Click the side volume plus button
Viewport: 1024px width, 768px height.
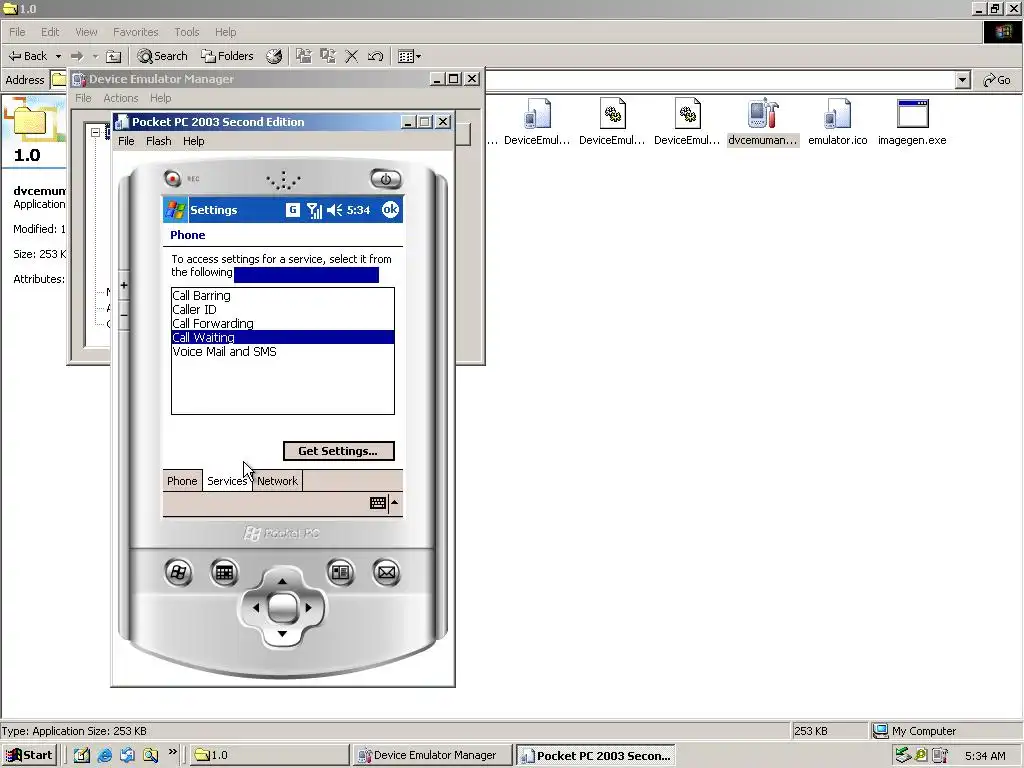pyautogui.click(x=124, y=285)
